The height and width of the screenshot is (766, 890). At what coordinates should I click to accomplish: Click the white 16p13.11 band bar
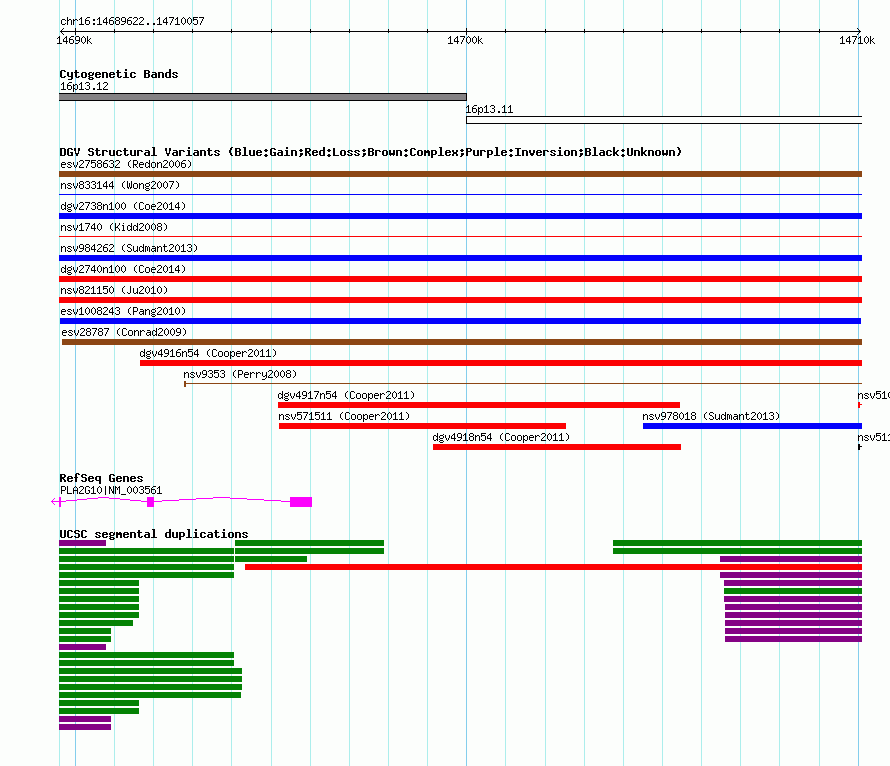(664, 120)
